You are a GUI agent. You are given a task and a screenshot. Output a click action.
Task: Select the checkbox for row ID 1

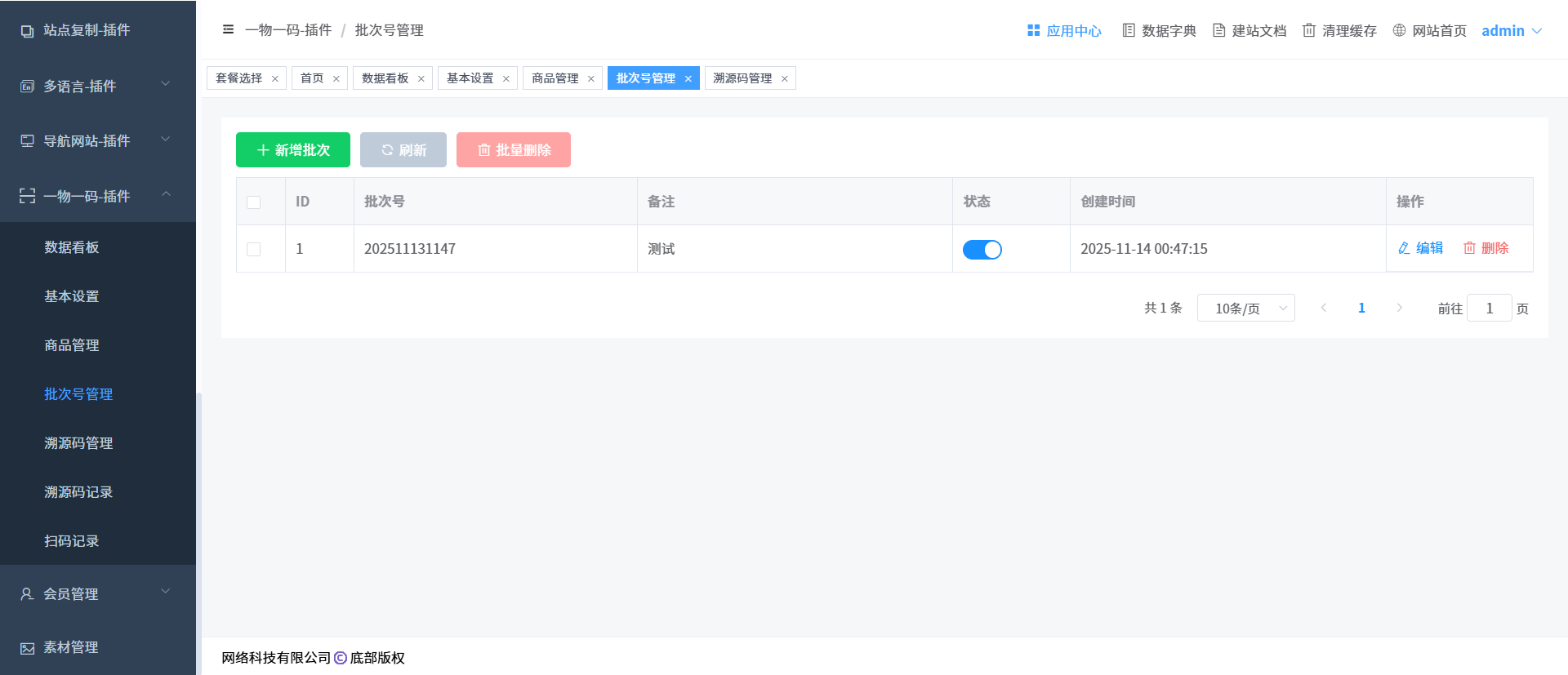[254, 250]
